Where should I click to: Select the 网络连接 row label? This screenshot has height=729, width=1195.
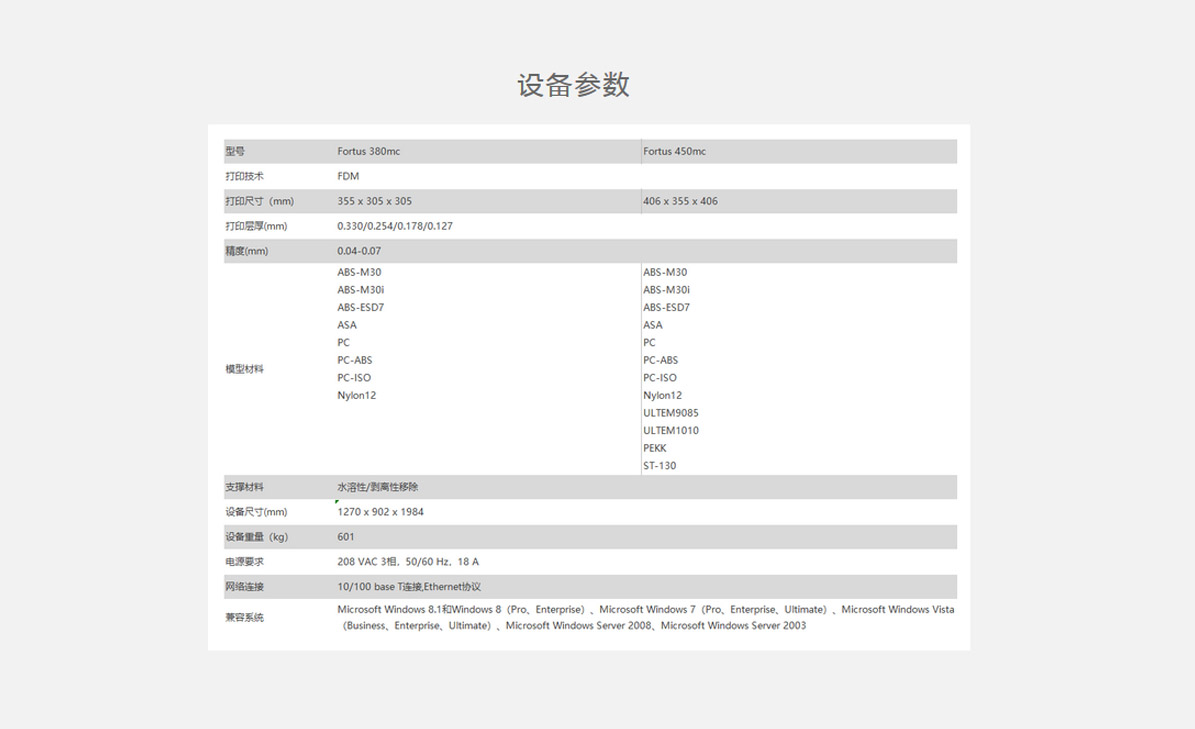click(x=245, y=587)
